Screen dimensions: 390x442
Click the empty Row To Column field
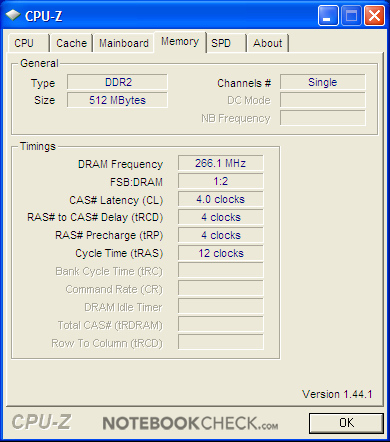pyautogui.click(x=221, y=342)
